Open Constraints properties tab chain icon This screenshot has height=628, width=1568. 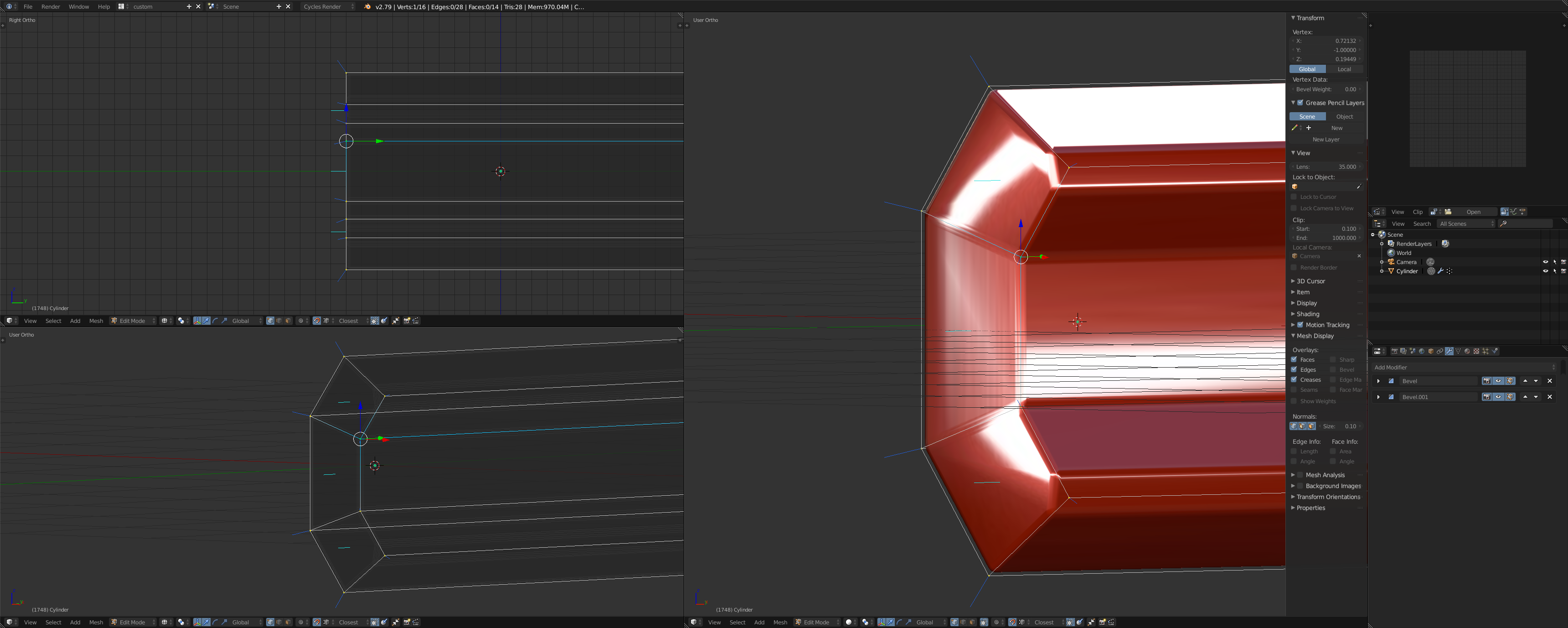(1440, 352)
